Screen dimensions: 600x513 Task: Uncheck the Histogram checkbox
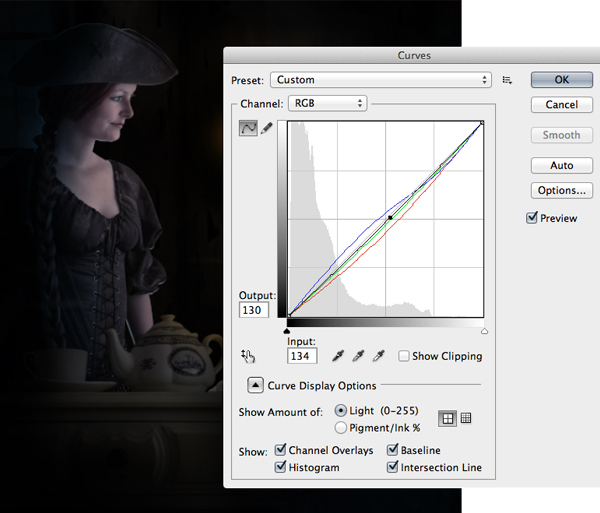[280, 467]
